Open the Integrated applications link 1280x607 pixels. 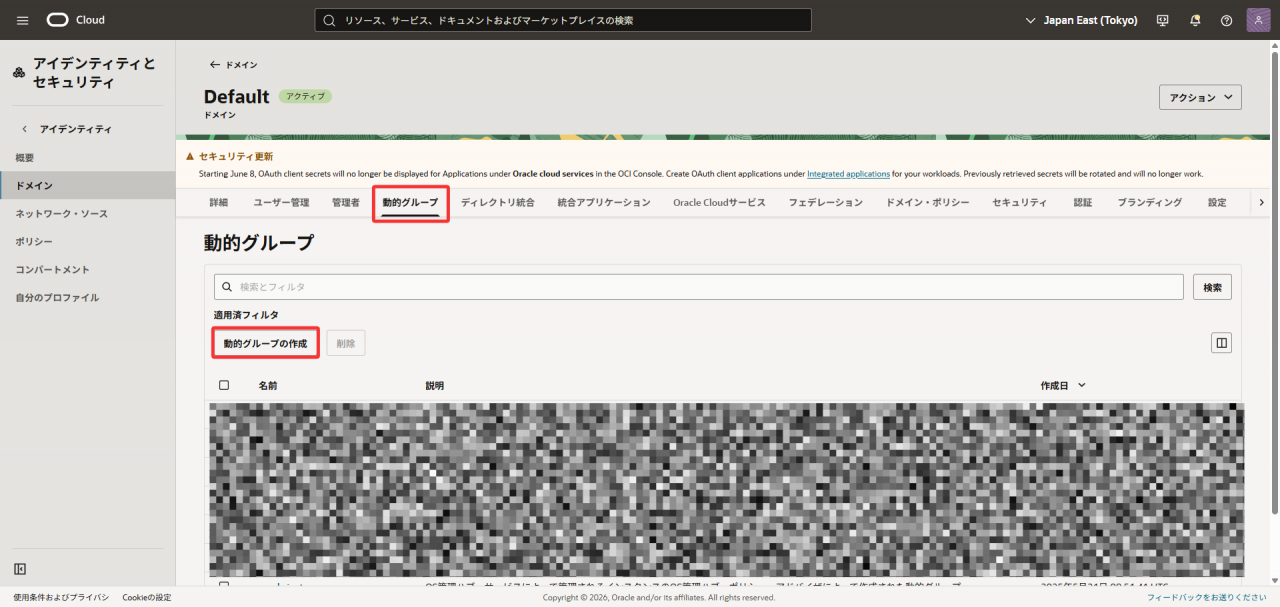[848, 174]
